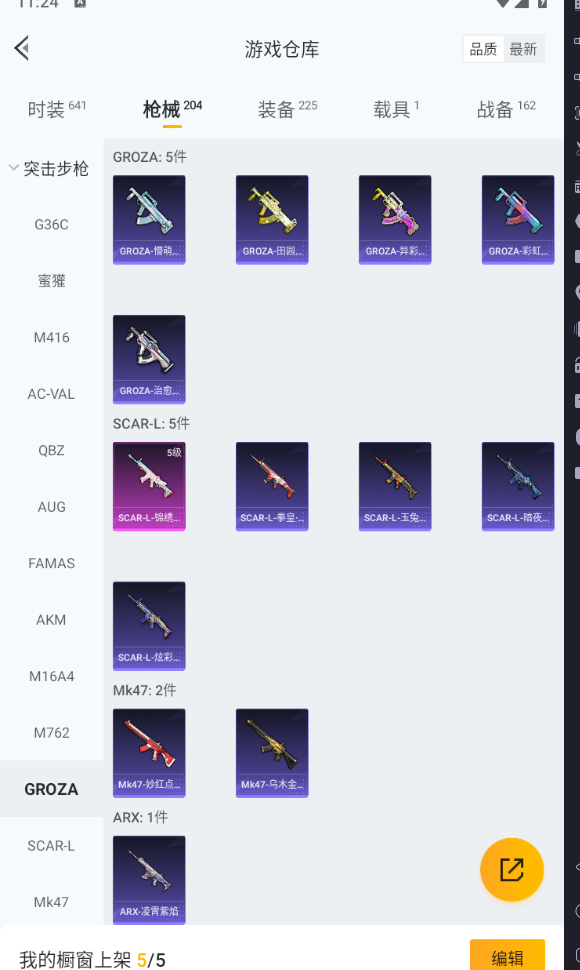Click the 编辑 button
This screenshot has height=970, width=580.
click(507, 956)
